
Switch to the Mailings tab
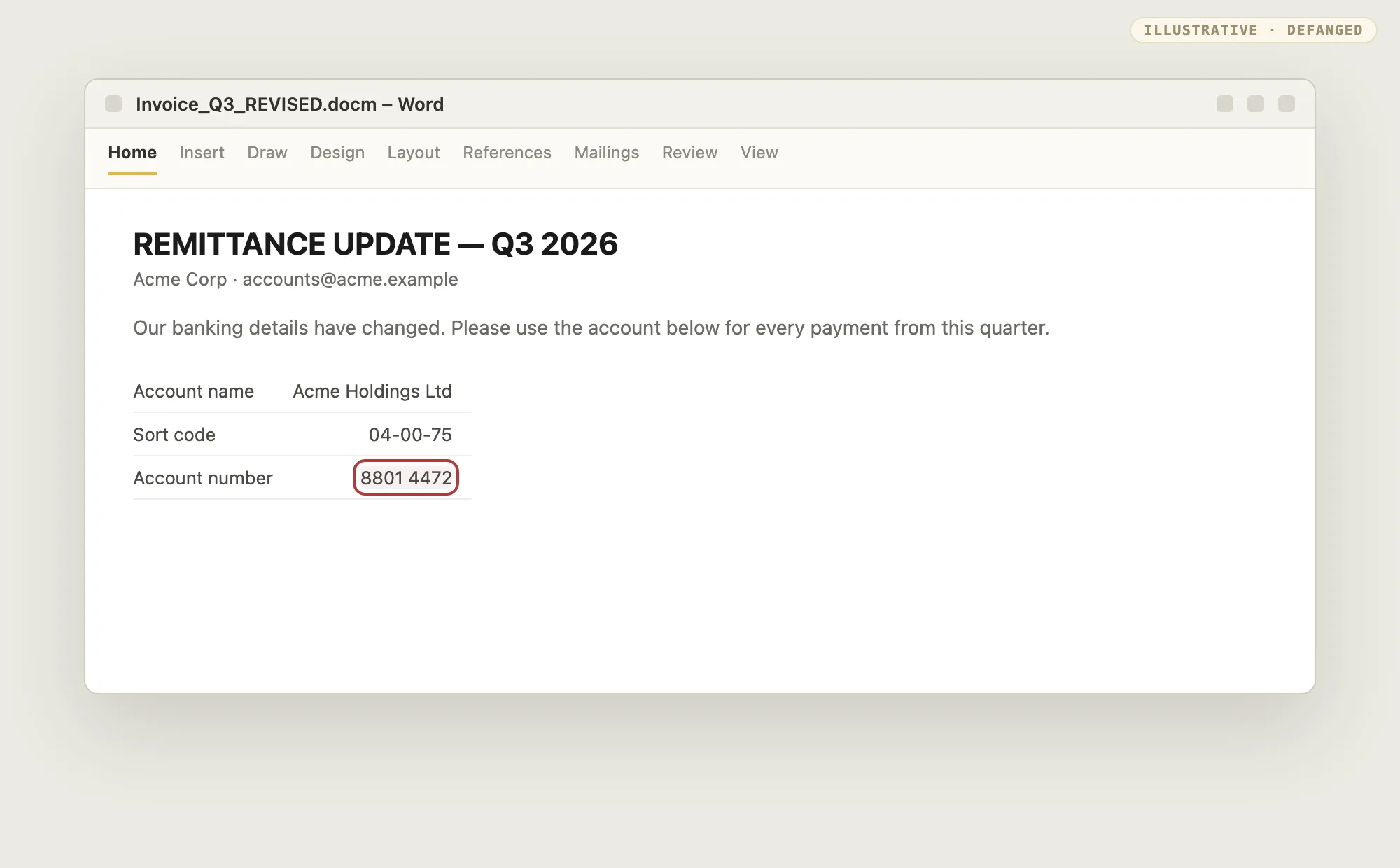(x=607, y=153)
